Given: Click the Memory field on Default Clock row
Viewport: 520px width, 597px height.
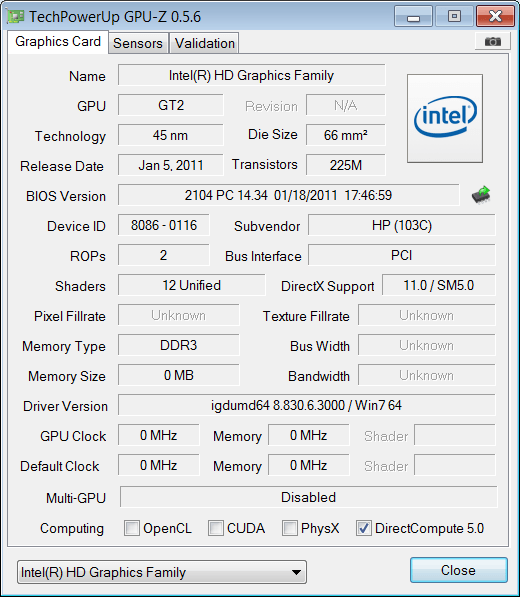Looking at the screenshot, I should [308, 465].
